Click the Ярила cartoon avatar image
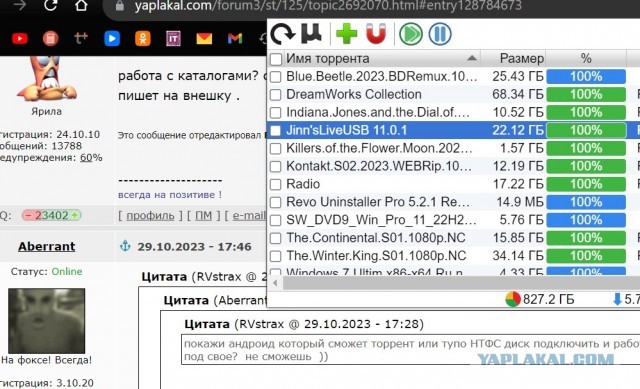Screen dimensions: 640x389 pyautogui.click(x=47, y=78)
